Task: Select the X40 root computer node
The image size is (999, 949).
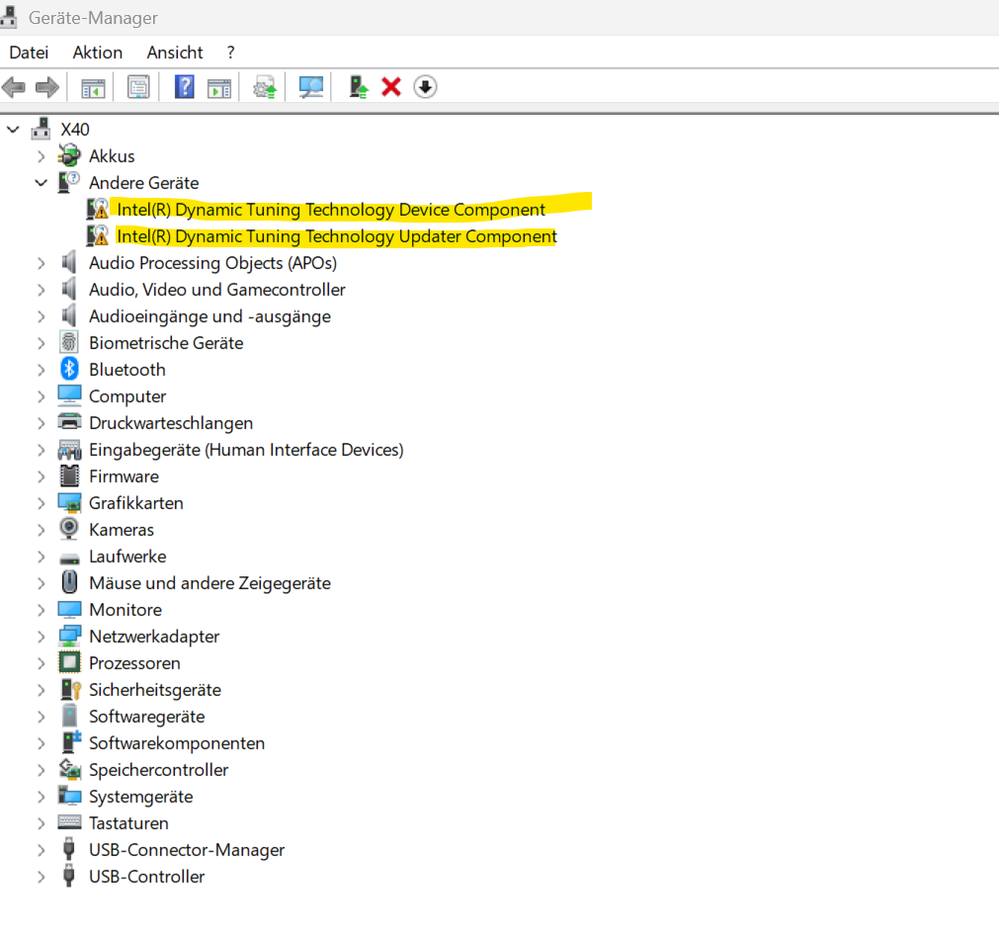Action: [75, 129]
